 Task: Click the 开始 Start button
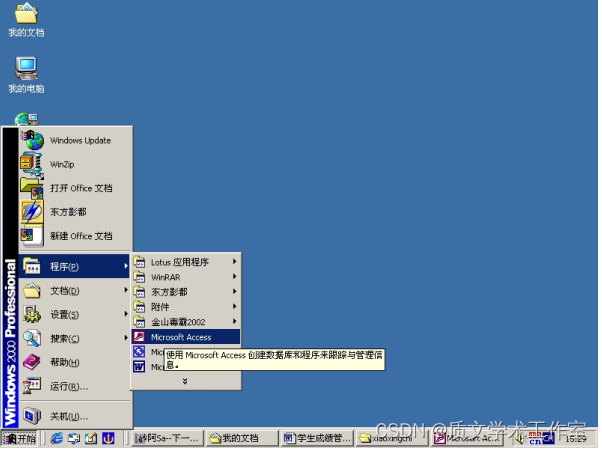pyautogui.click(x=20, y=438)
